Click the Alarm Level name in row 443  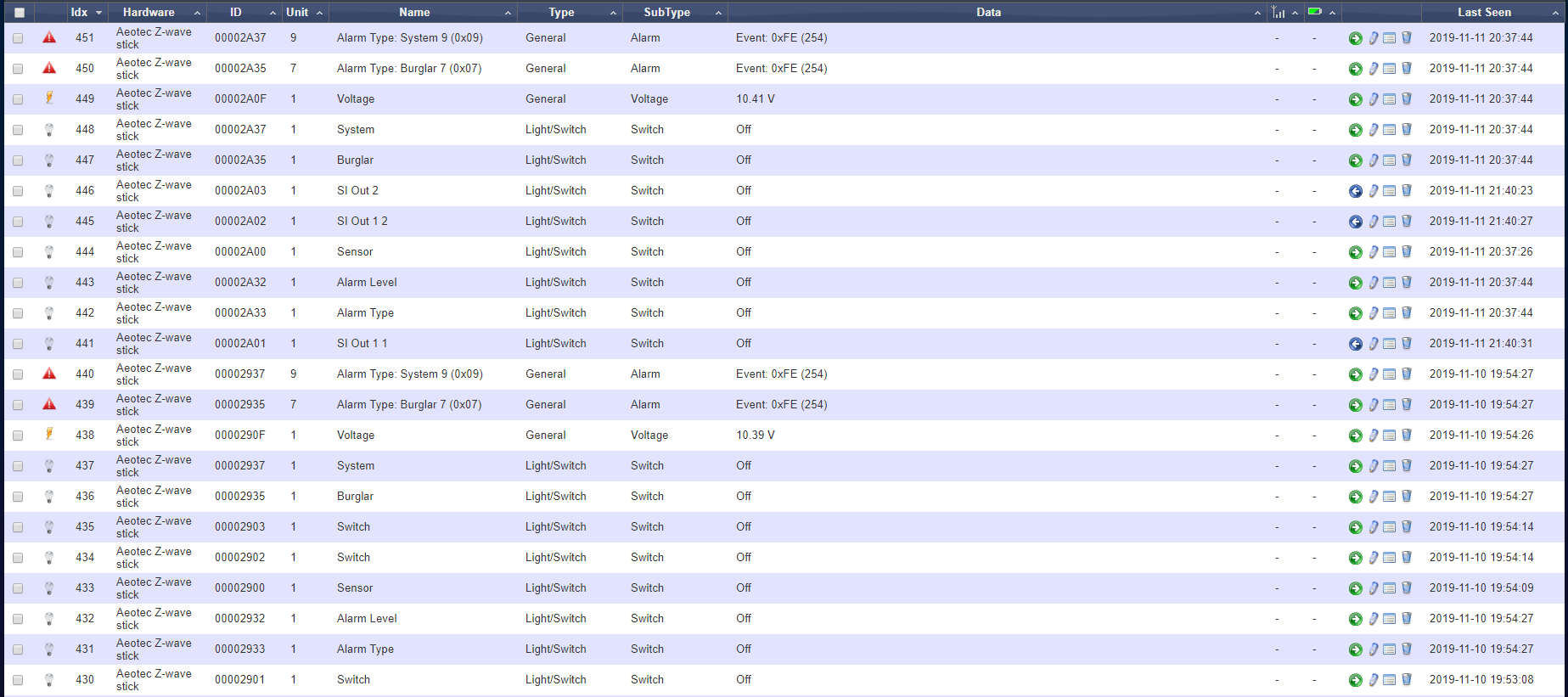pyautogui.click(x=367, y=283)
